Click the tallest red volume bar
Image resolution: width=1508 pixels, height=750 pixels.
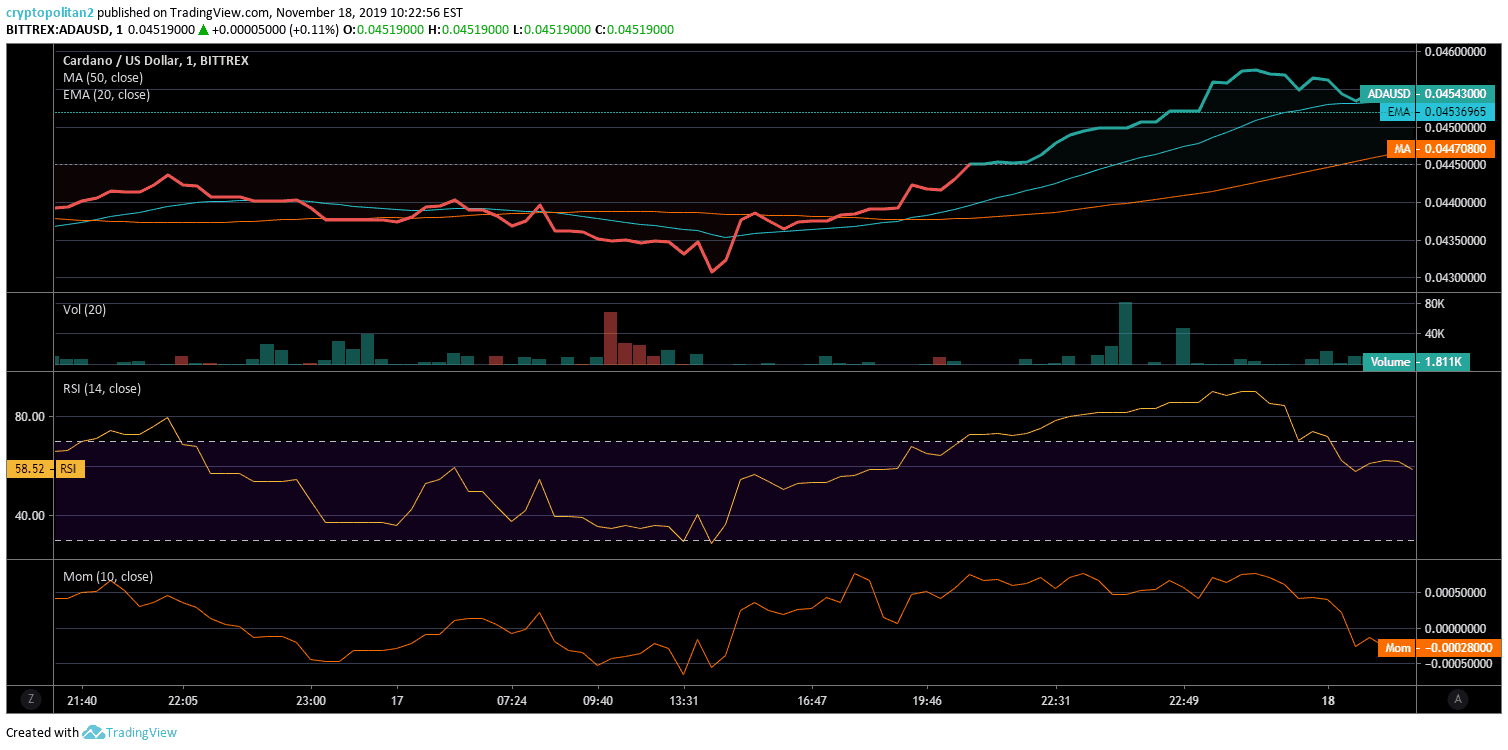pos(610,338)
